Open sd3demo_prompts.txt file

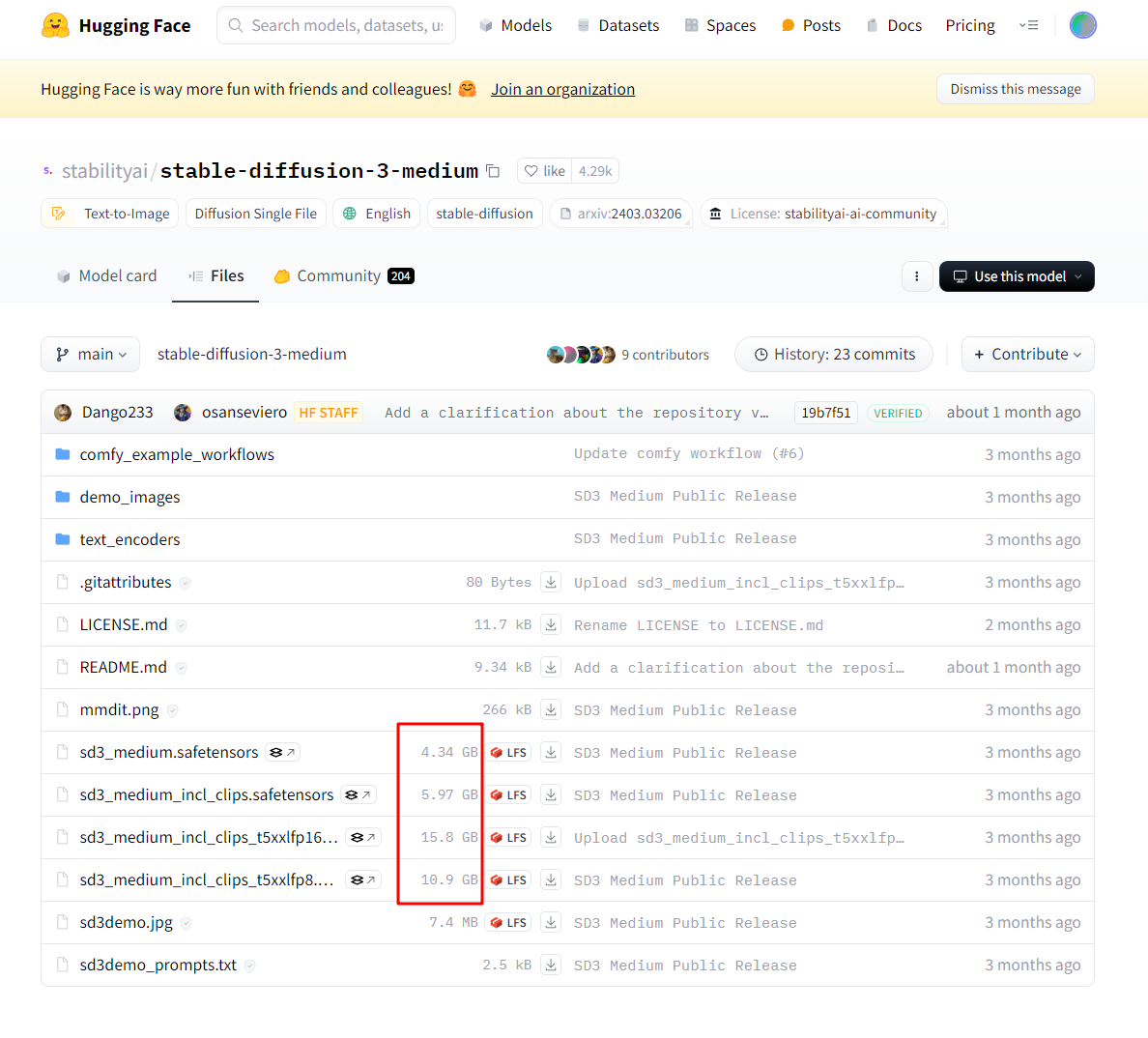(158, 965)
